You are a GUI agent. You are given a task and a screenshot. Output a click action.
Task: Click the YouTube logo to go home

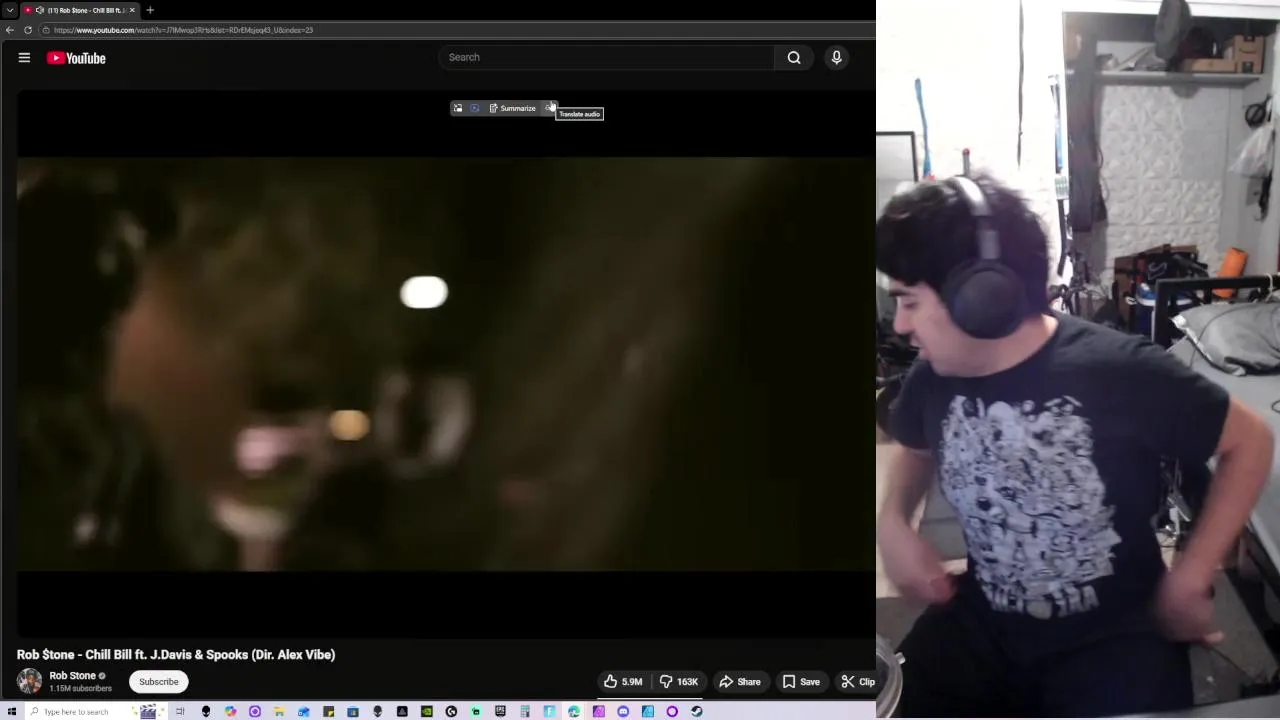(76, 58)
